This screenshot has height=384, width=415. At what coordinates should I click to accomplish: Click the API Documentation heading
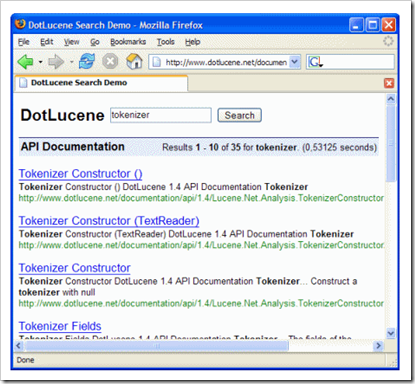click(73, 147)
